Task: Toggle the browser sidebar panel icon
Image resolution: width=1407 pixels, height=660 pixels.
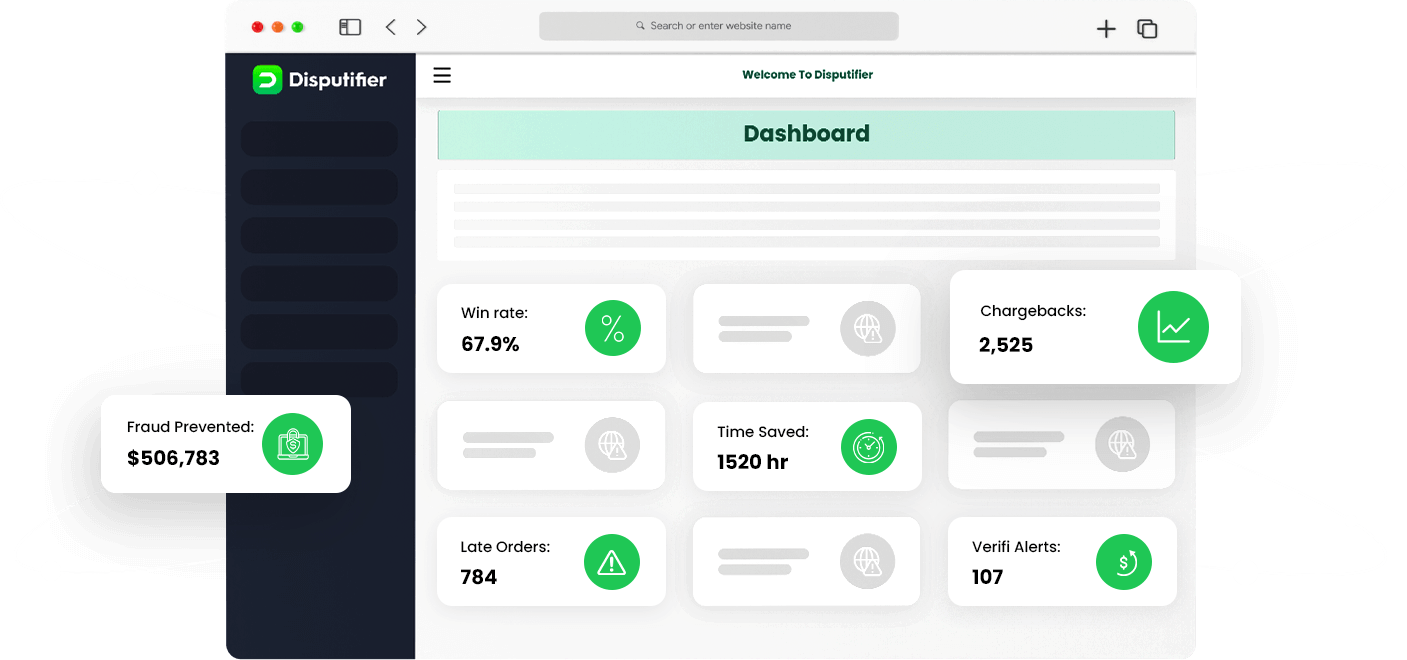Action: pos(349,27)
